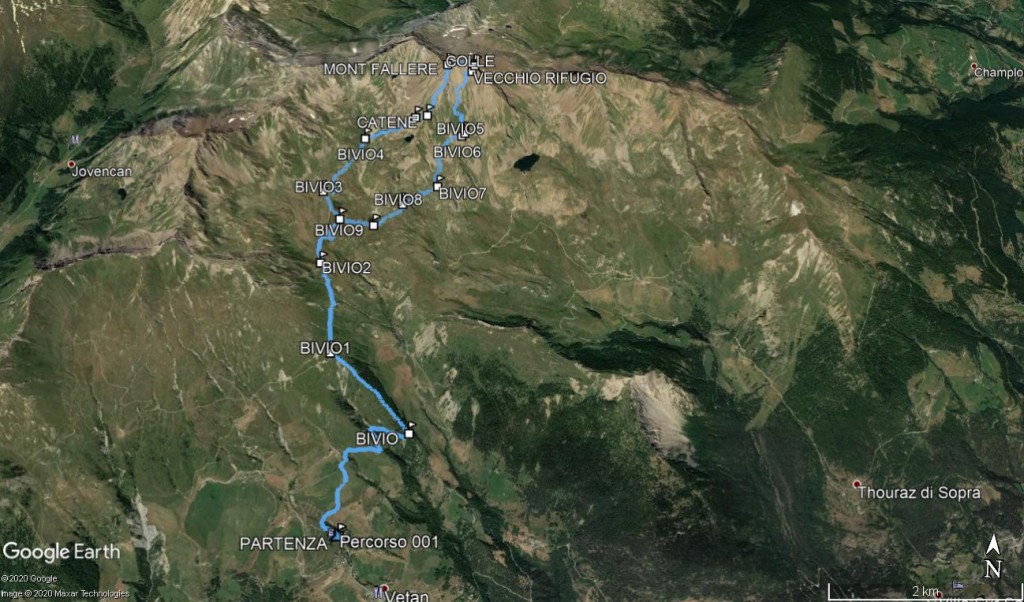1024x602 pixels.
Task: Click the Vetan place label
Action: pos(408,596)
